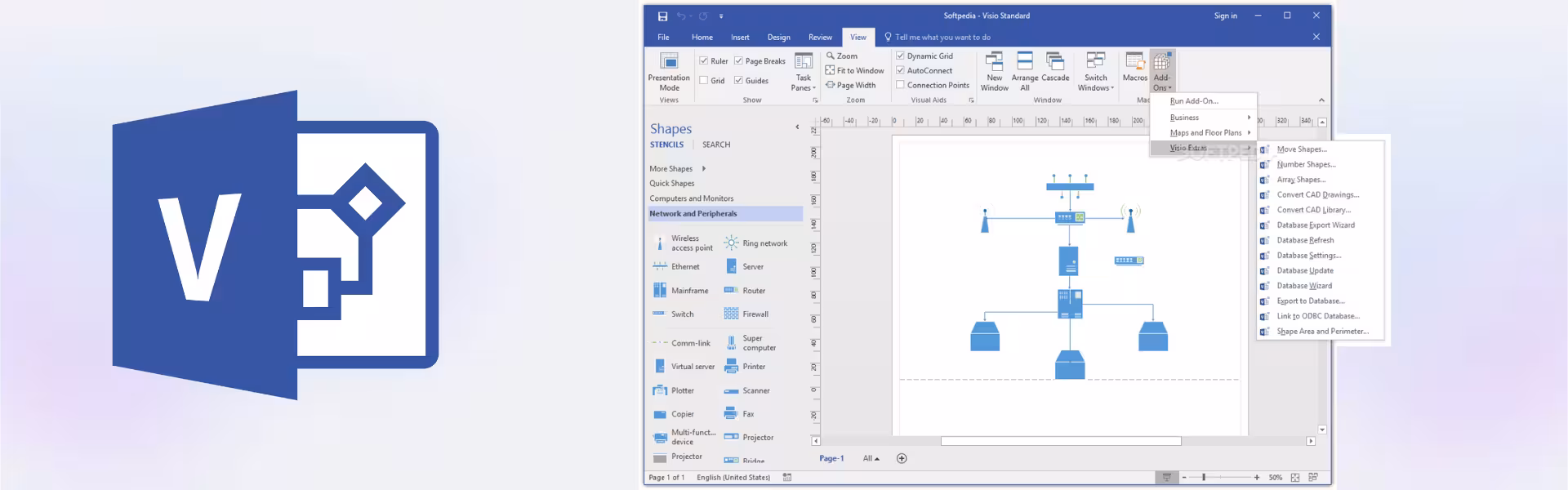Toggle the Guides checkbox
Screen dimensions: 1568x490
click(738, 80)
